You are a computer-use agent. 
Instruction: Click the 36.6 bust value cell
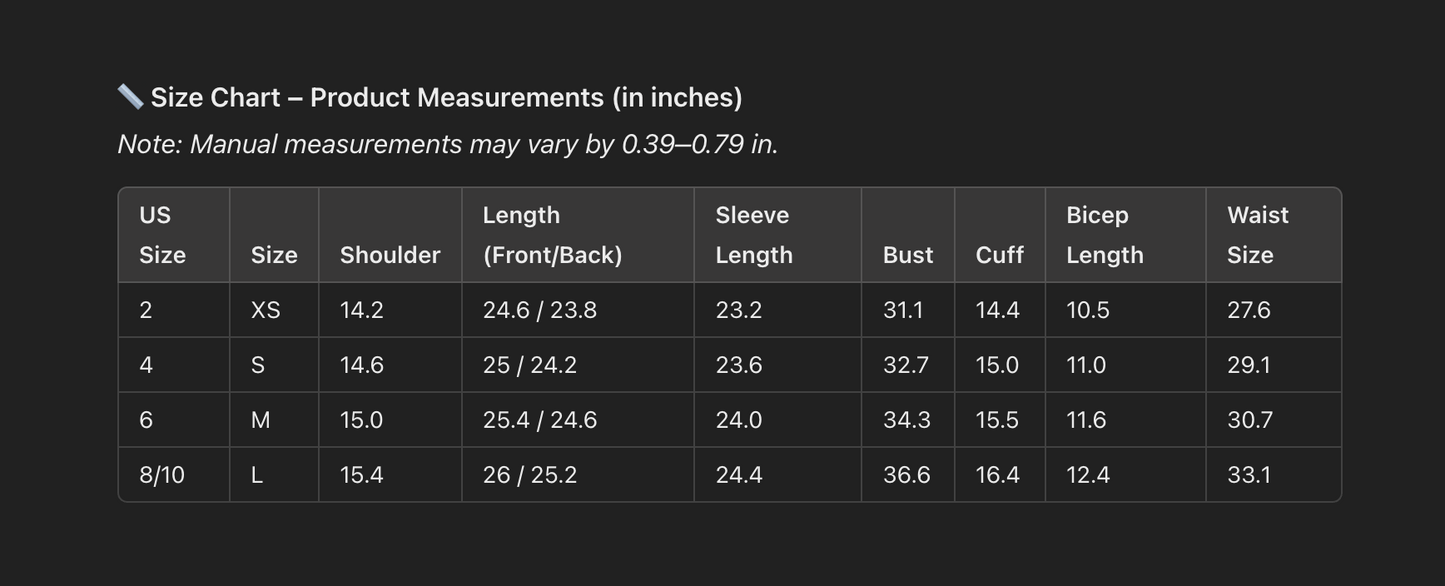(906, 475)
